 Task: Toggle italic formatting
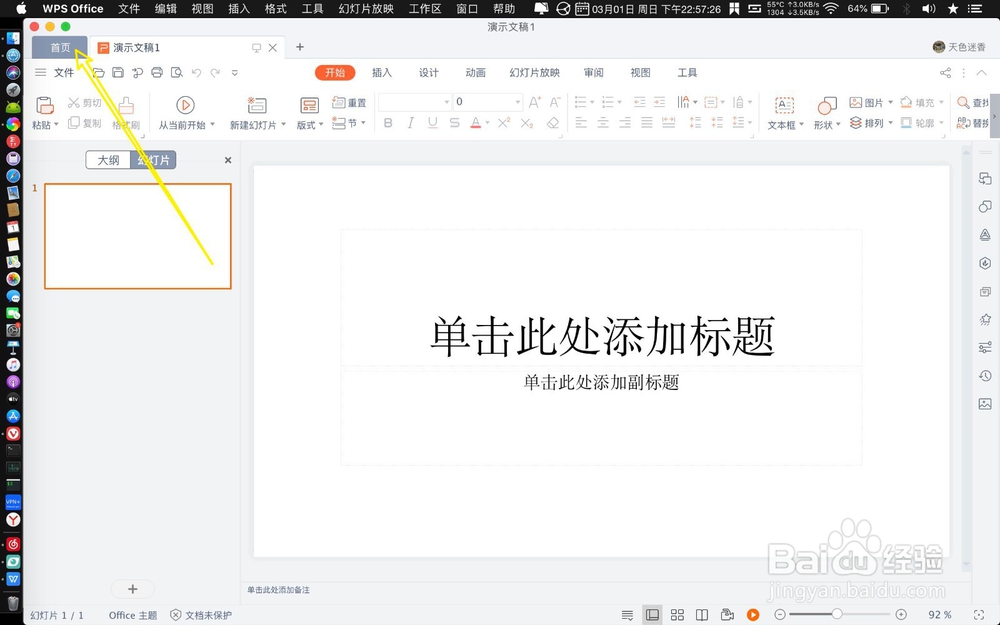[x=409, y=123]
